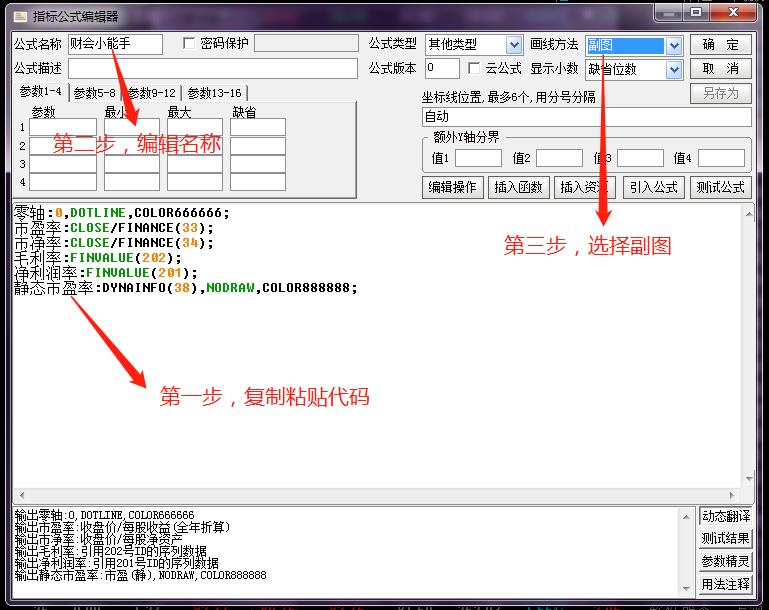Click the 动态翻译 button
Screen dimensions: 769x610
click(725, 516)
